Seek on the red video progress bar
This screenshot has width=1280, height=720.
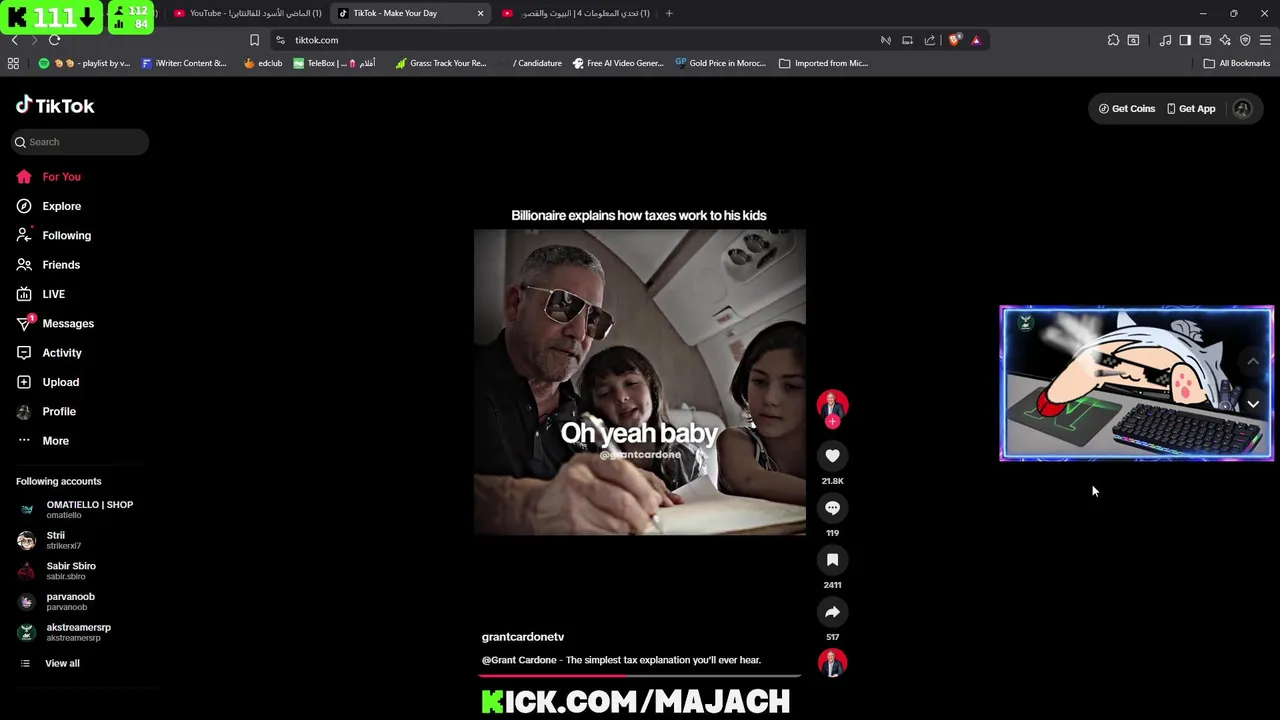(640, 676)
